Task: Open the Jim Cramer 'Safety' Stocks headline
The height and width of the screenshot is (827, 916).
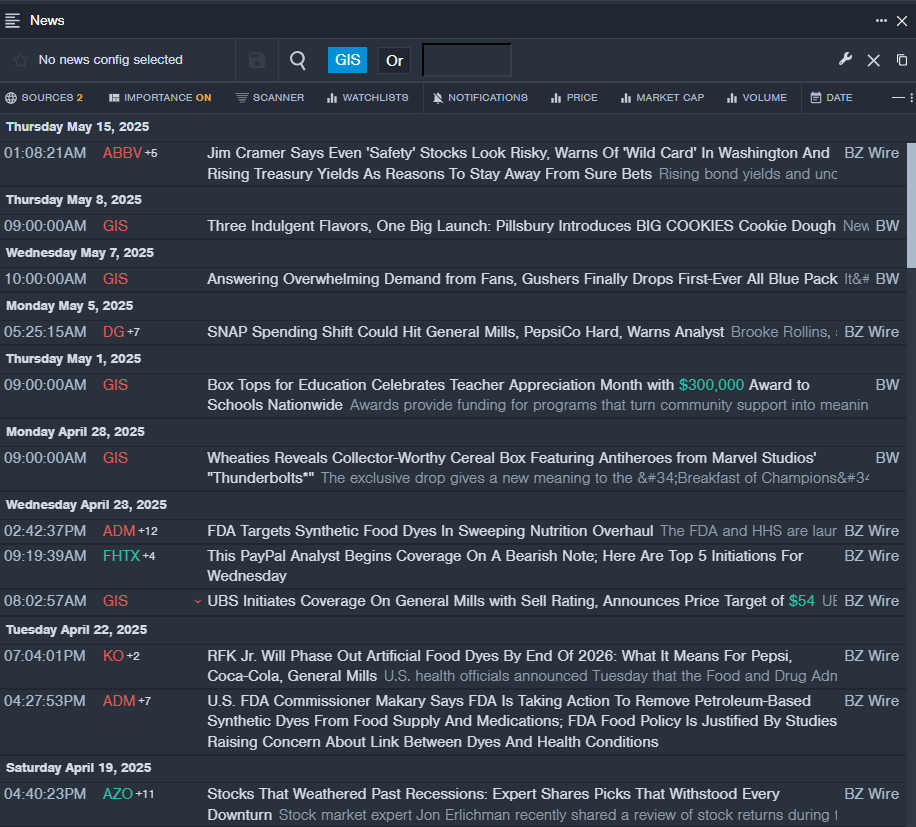Action: coord(518,164)
